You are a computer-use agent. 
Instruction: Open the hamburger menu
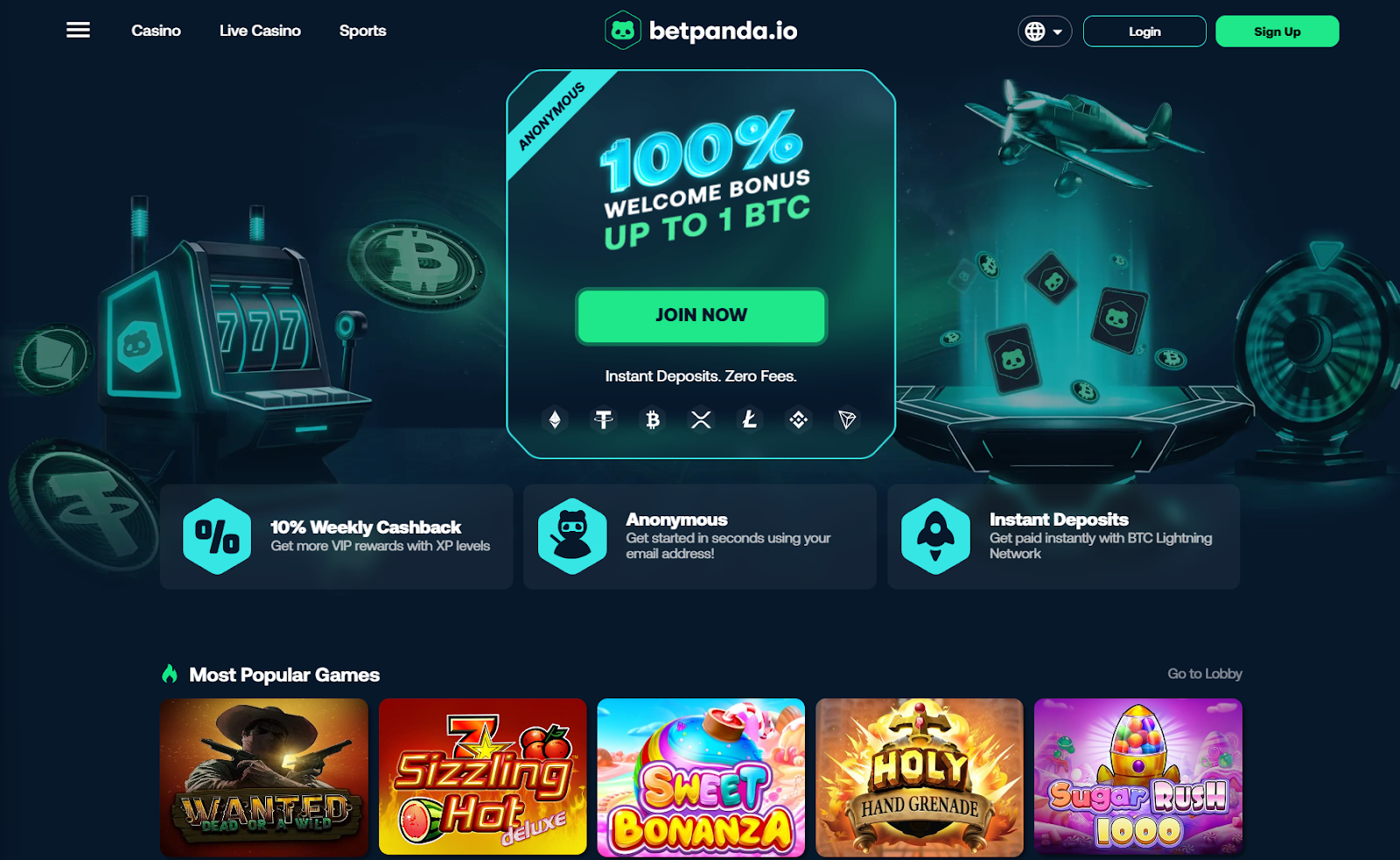tap(78, 31)
